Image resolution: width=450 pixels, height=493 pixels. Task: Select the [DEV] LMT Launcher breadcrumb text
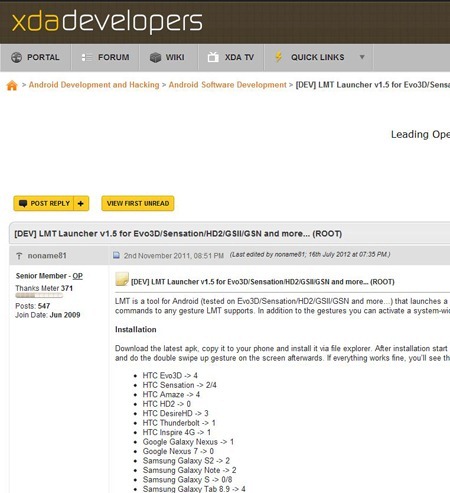tap(373, 85)
